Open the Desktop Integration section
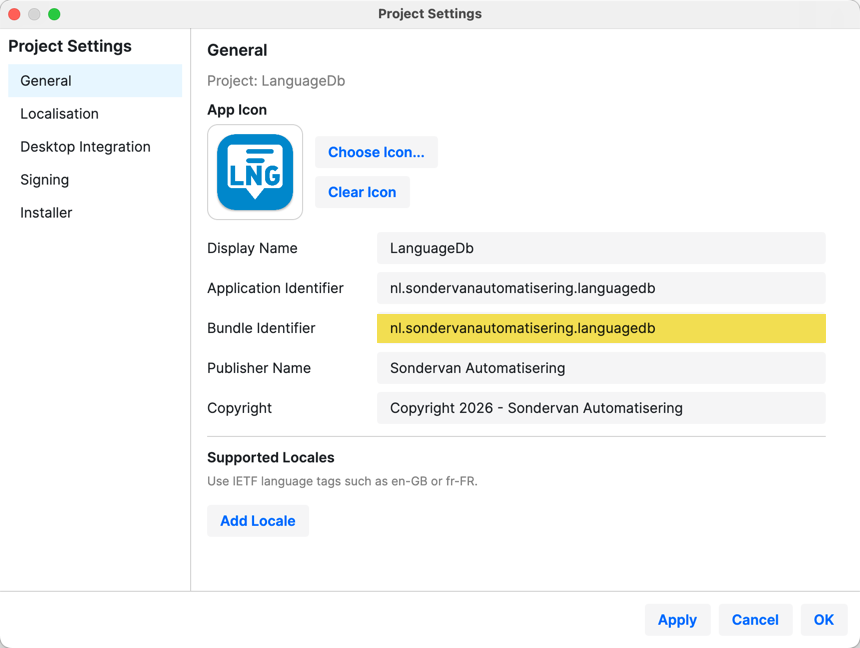 click(95, 146)
